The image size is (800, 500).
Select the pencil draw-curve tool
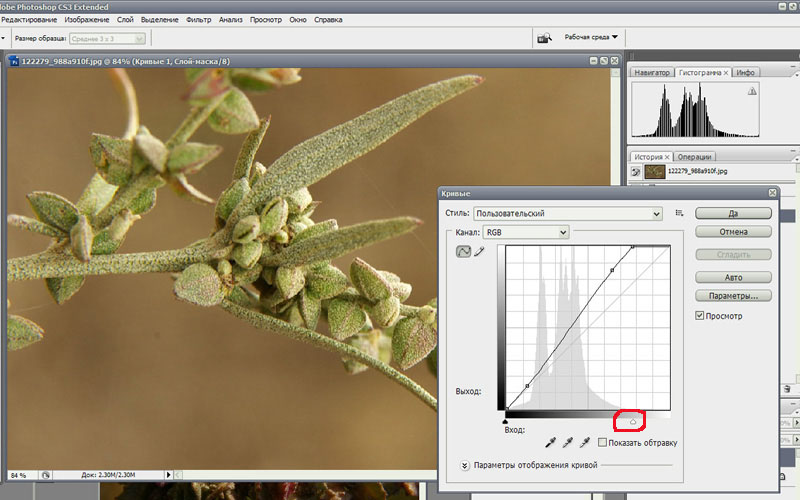pyautogui.click(x=479, y=252)
